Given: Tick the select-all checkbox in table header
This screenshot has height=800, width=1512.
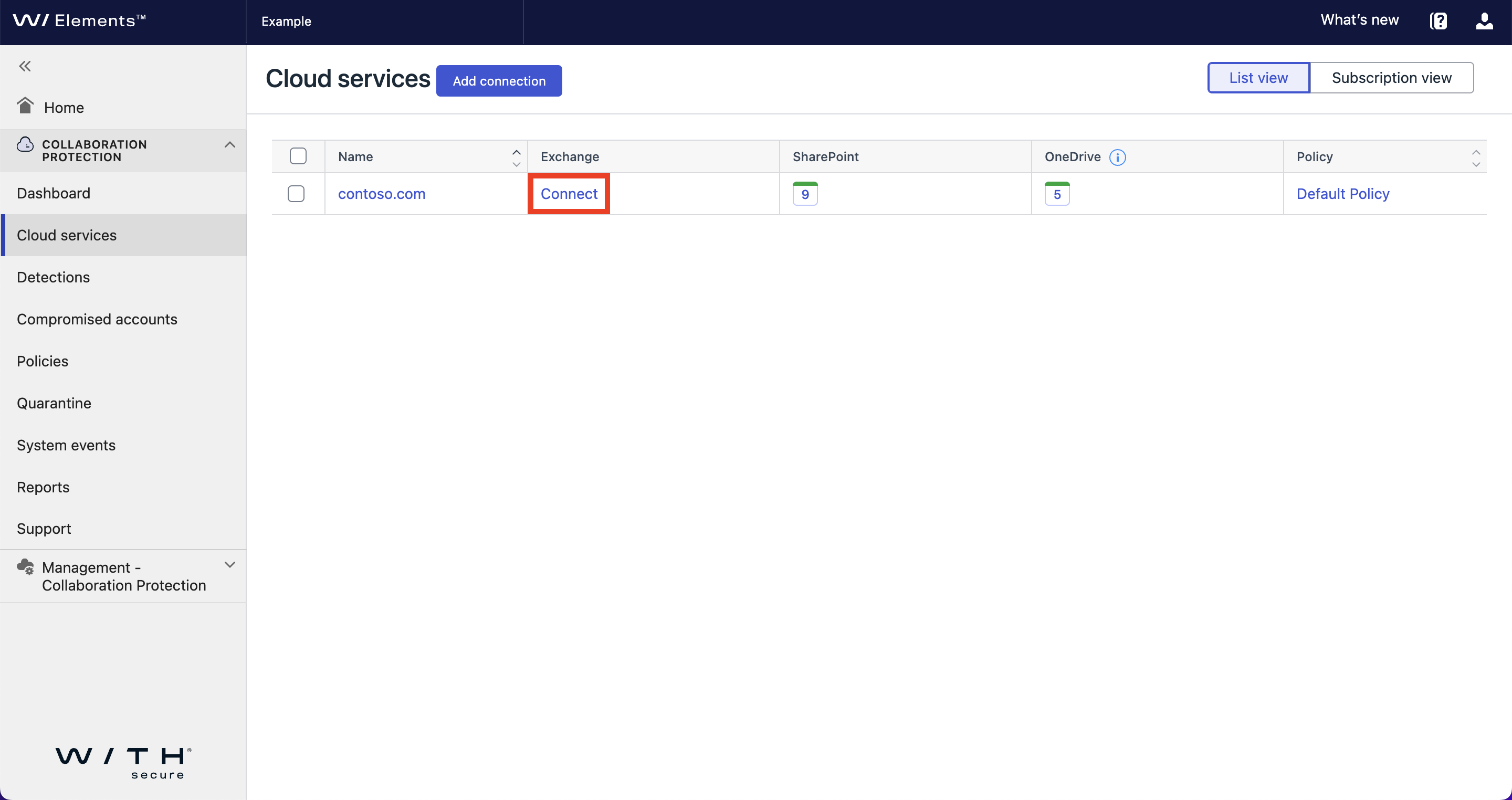Looking at the screenshot, I should [298, 156].
